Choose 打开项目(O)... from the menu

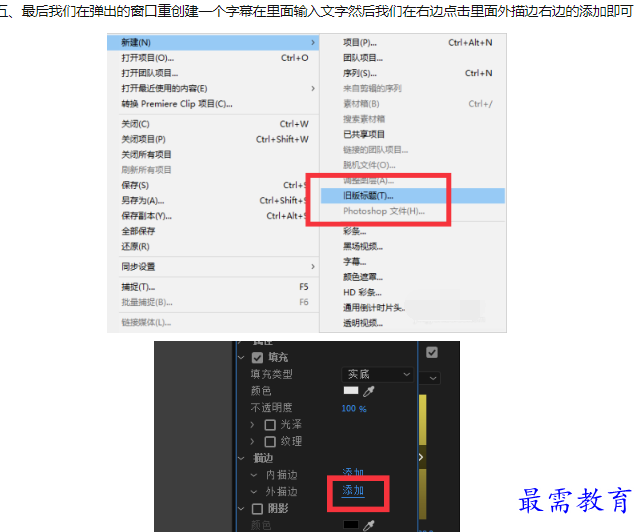(213, 58)
